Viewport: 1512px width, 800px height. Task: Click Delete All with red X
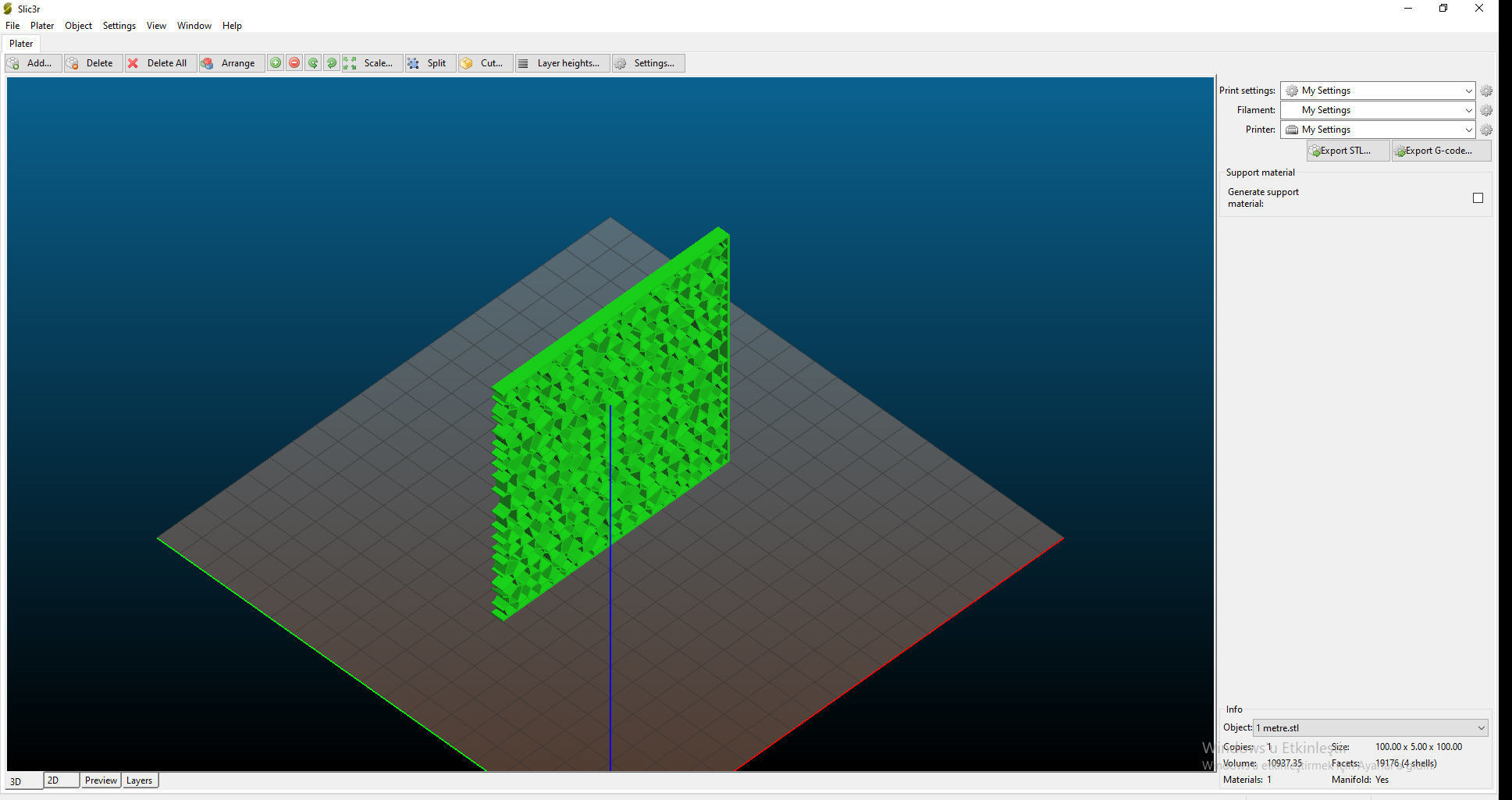click(159, 63)
